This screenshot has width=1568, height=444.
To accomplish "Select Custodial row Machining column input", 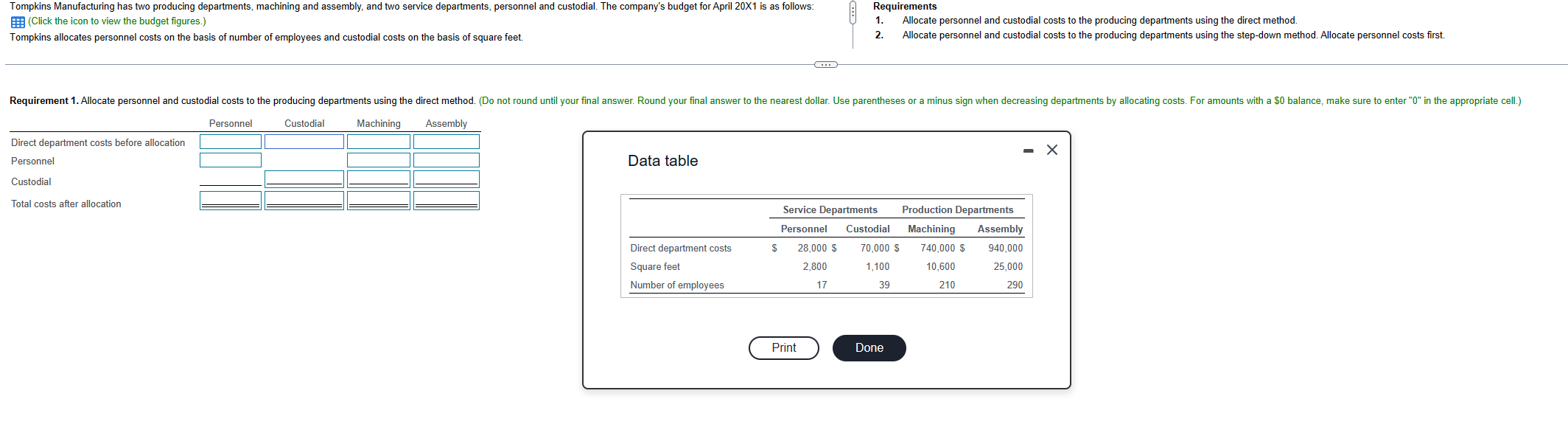I will [379, 179].
